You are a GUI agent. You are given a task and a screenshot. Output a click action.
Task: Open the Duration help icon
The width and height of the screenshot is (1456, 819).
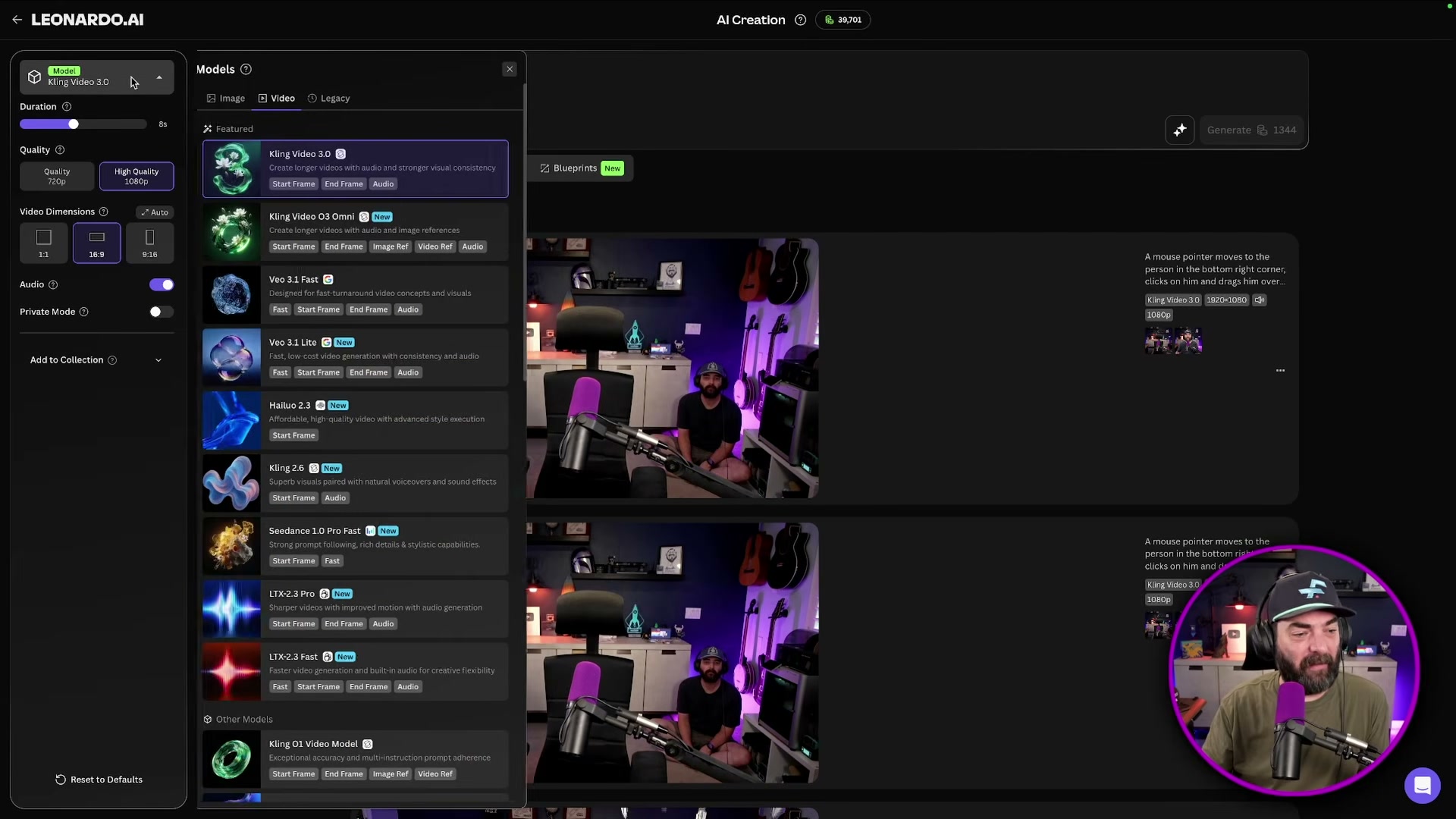pyautogui.click(x=67, y=106)
